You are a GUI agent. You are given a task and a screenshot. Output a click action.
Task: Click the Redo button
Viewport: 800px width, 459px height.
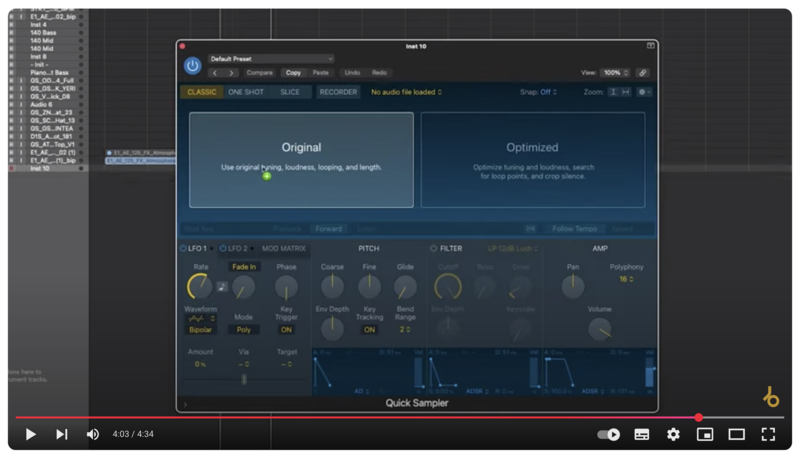(x=379, y=73)
